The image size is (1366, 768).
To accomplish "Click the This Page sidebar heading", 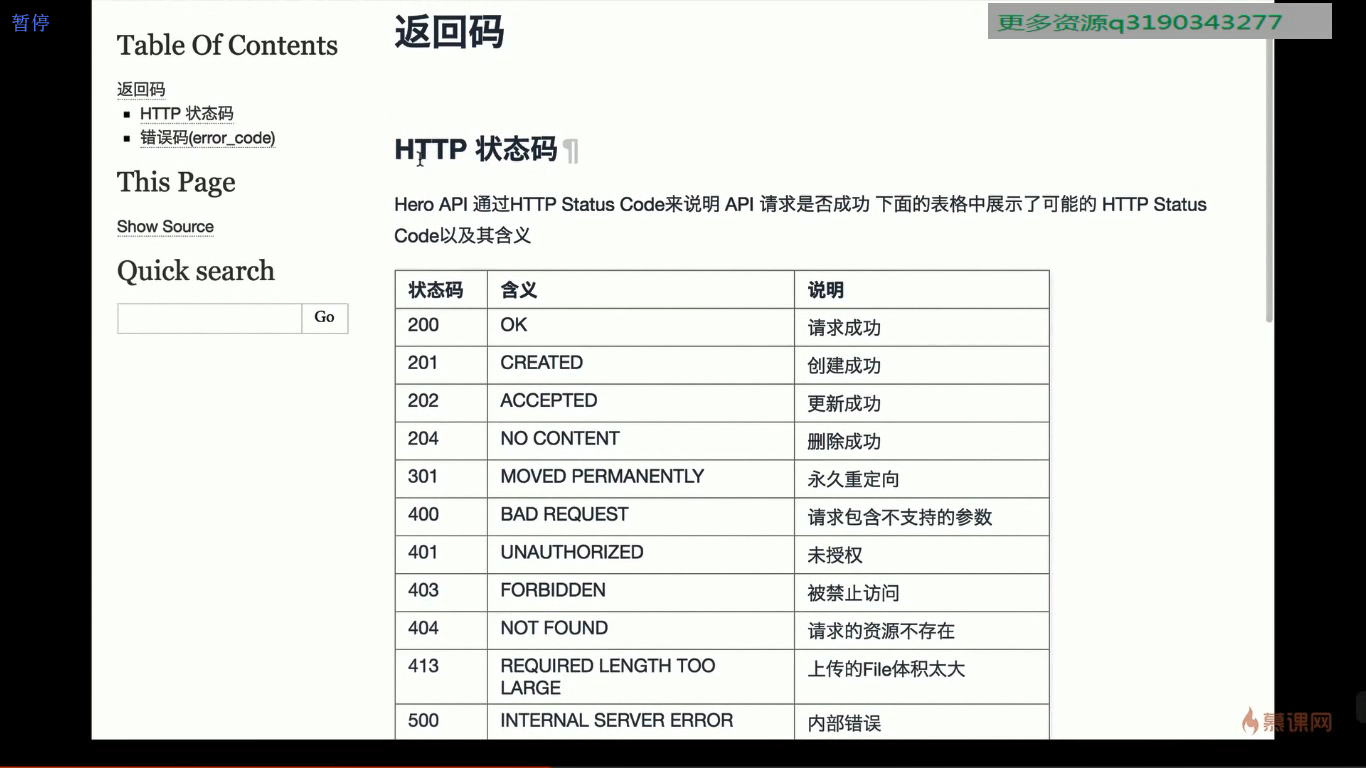I will 176,182.
